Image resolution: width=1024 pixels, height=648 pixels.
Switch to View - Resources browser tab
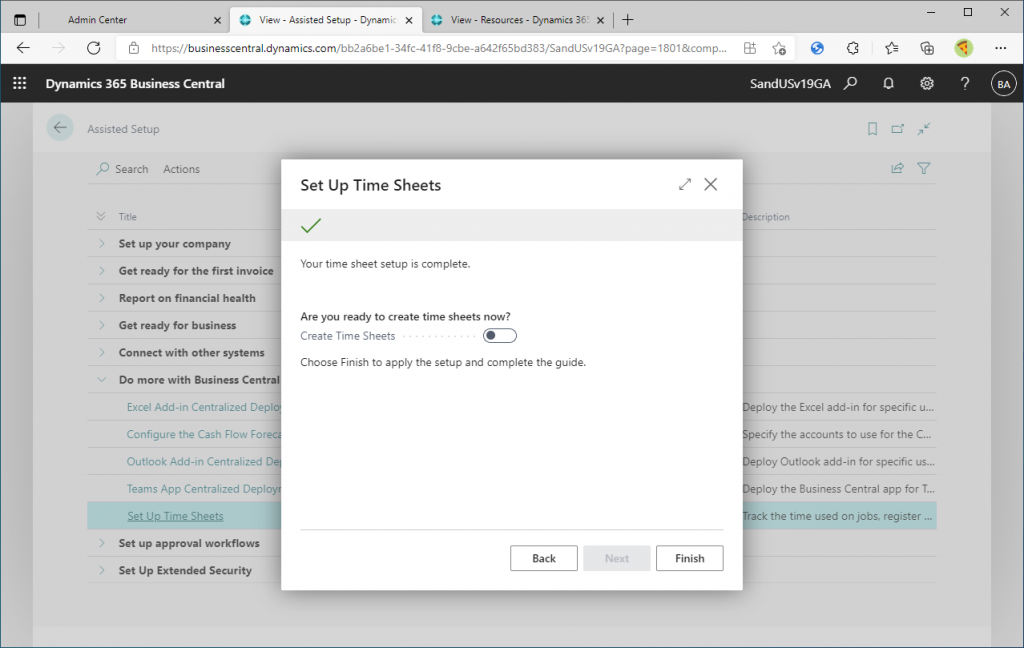point(519,20)
